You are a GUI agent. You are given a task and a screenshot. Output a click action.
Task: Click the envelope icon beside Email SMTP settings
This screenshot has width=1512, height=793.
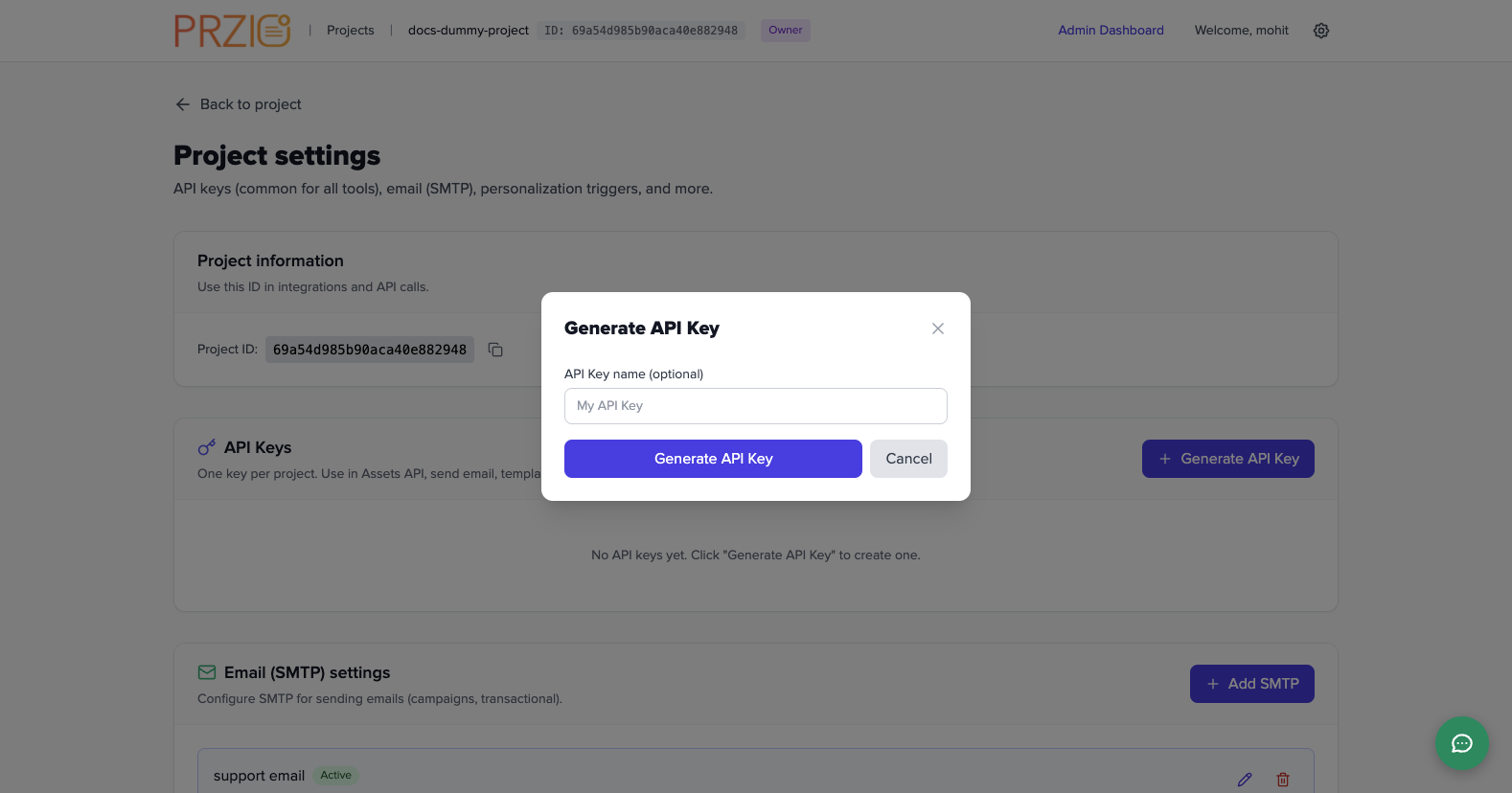click(207, 672)
